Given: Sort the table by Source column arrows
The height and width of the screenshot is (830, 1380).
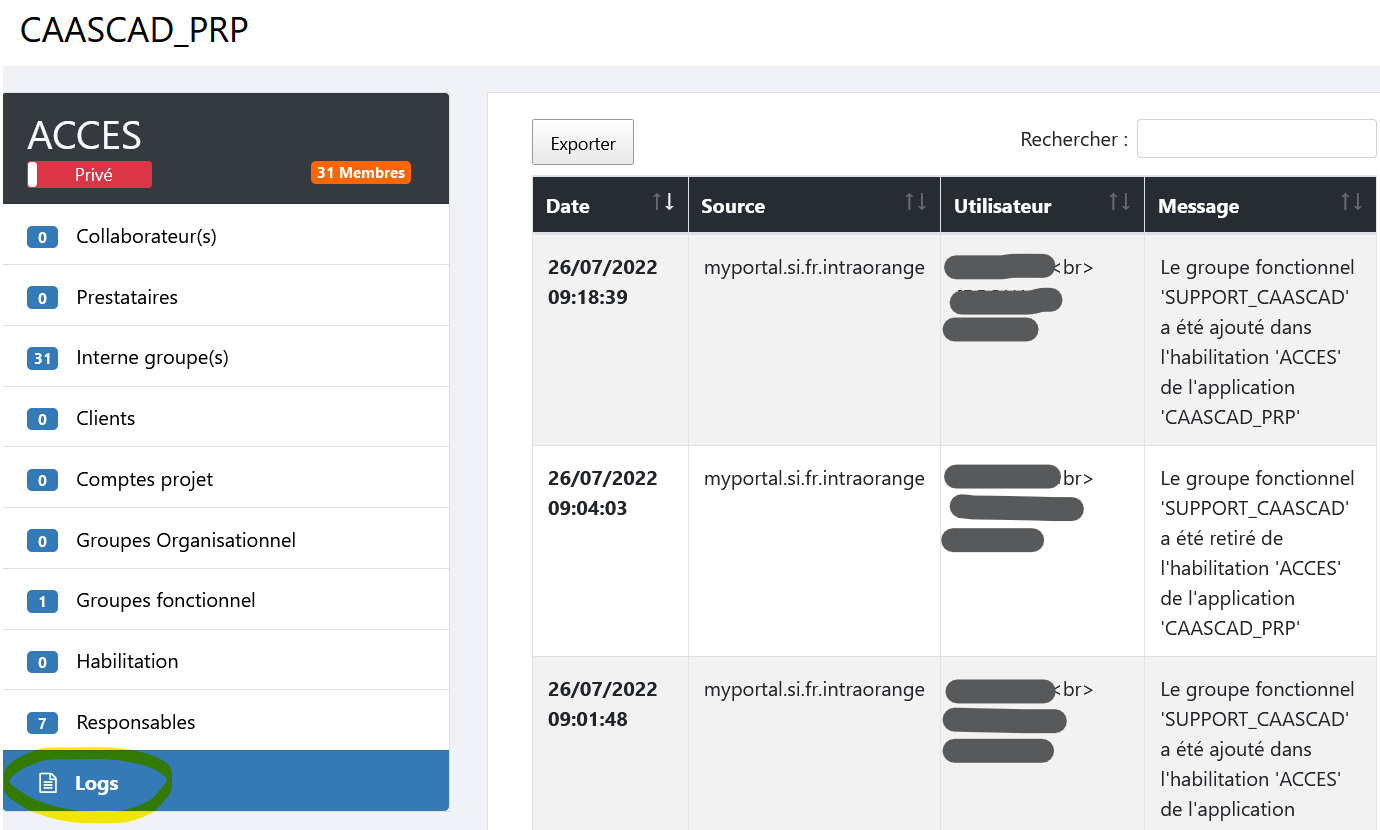Looking at the screenshot, I should pos(915,202).
